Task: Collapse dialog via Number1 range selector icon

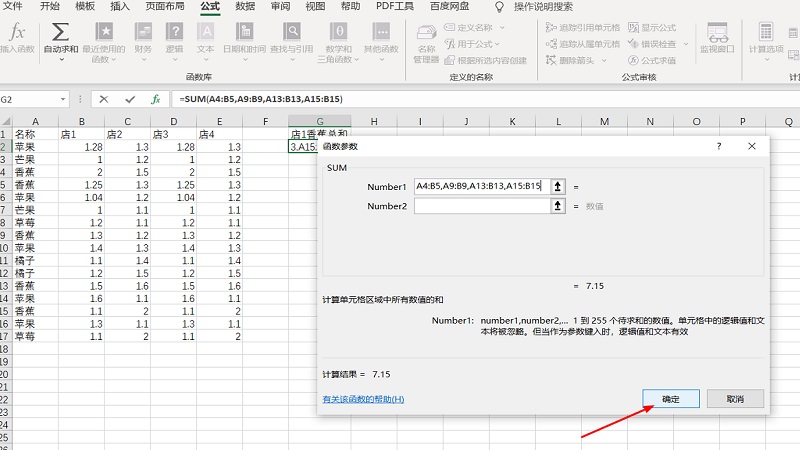Action: (558, 186)
